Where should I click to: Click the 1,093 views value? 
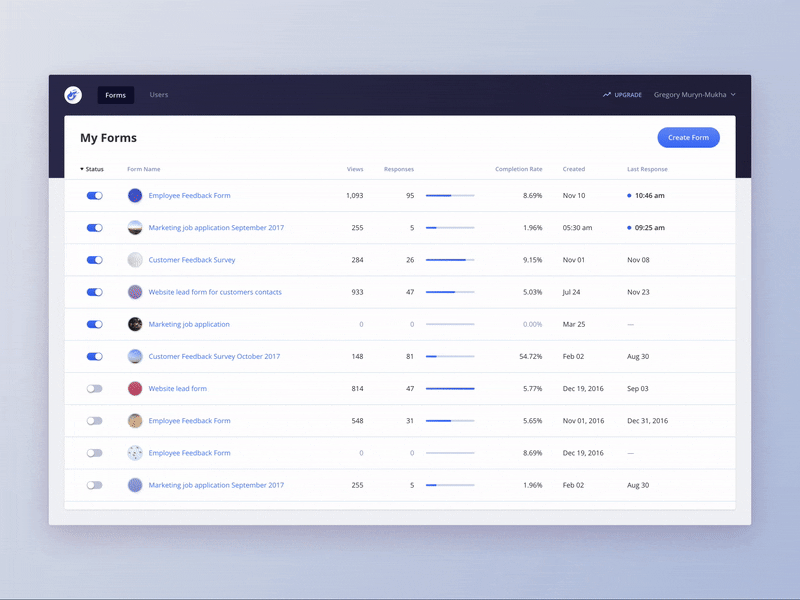click(x=355, y=195)
